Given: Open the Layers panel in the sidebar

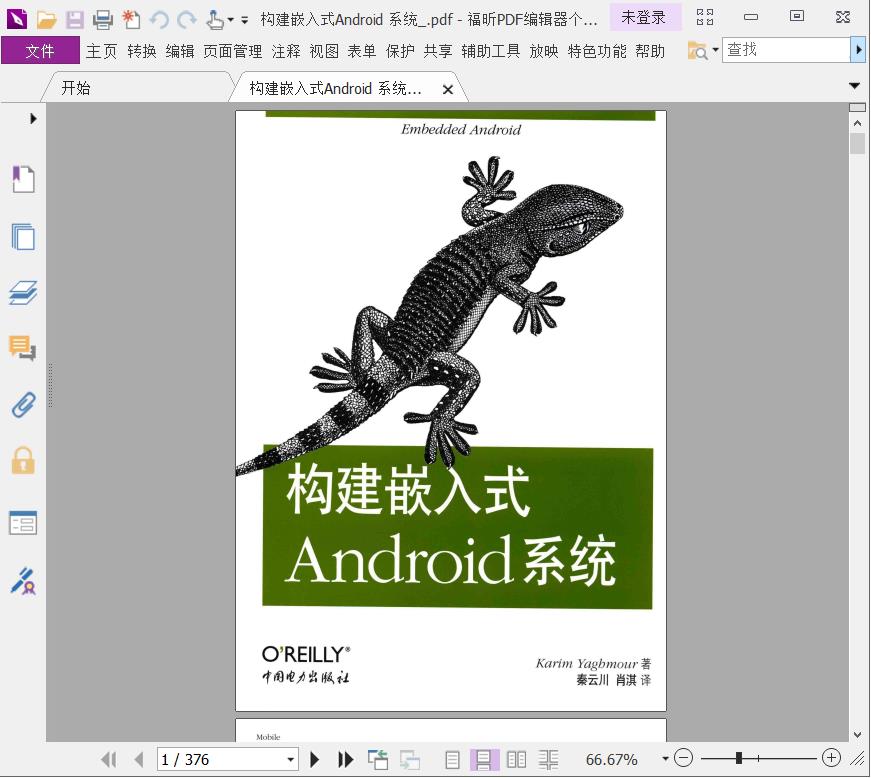Looking at the screenshot, I should 23,293.
